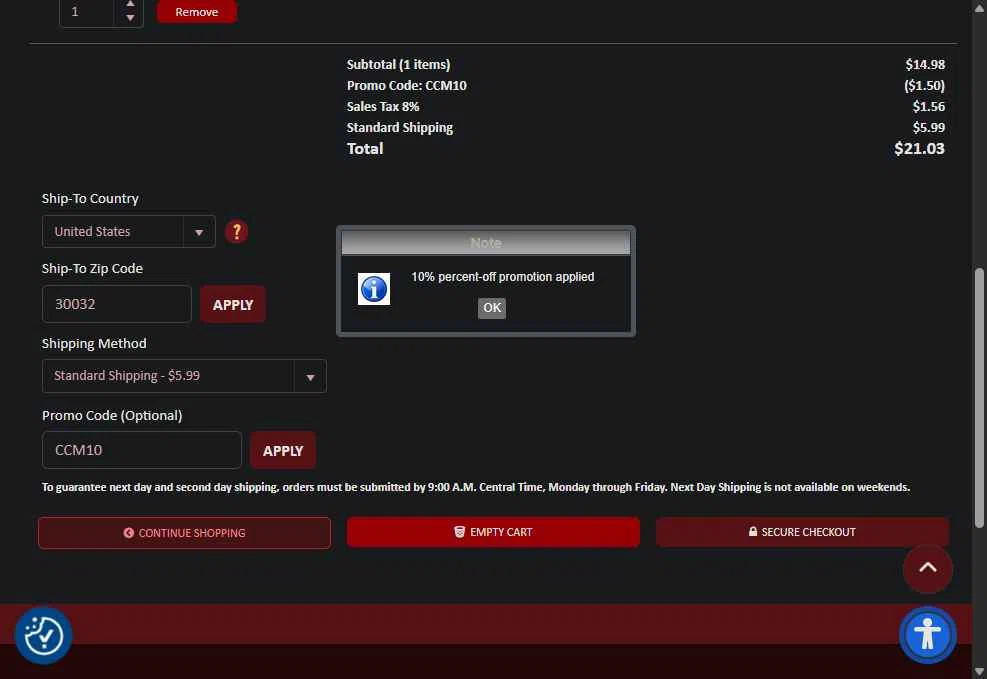Click the Promo Code: CCM10 line
Screen dimensions: 987x679
(x=407, y=86)
